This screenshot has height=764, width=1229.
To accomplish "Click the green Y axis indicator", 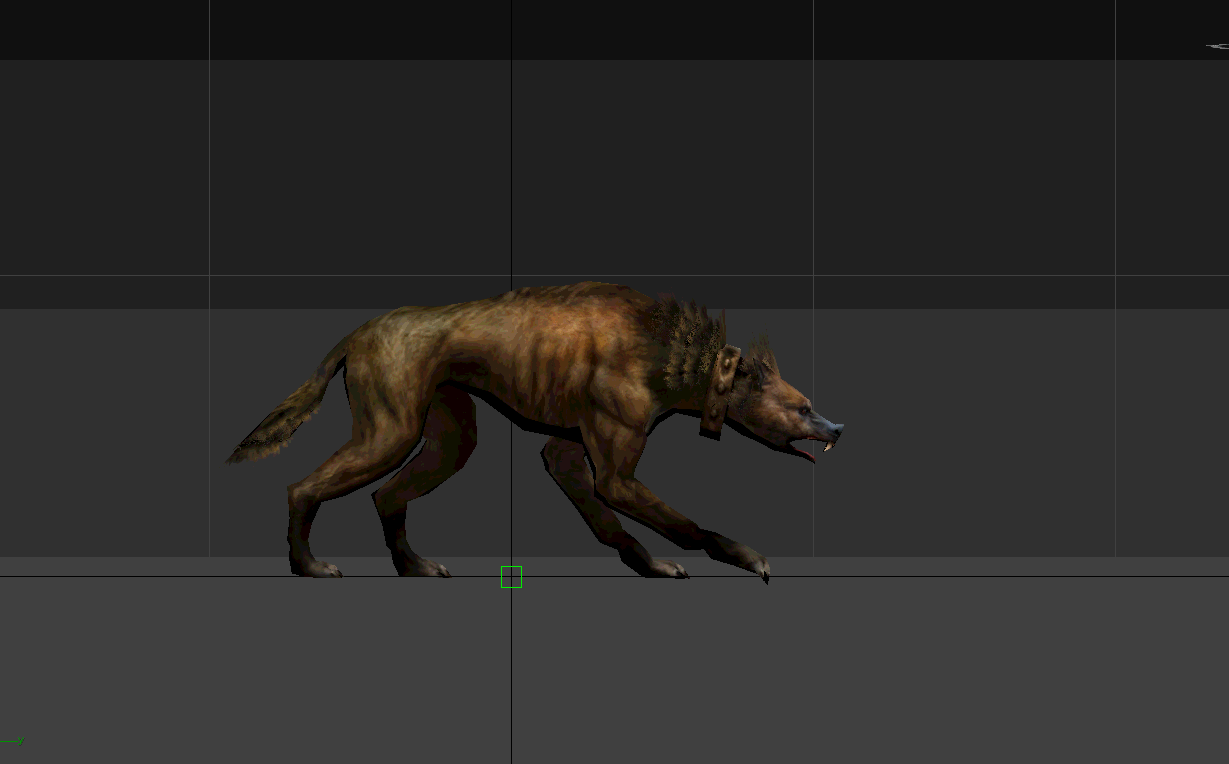I will (x=19, y=741).
